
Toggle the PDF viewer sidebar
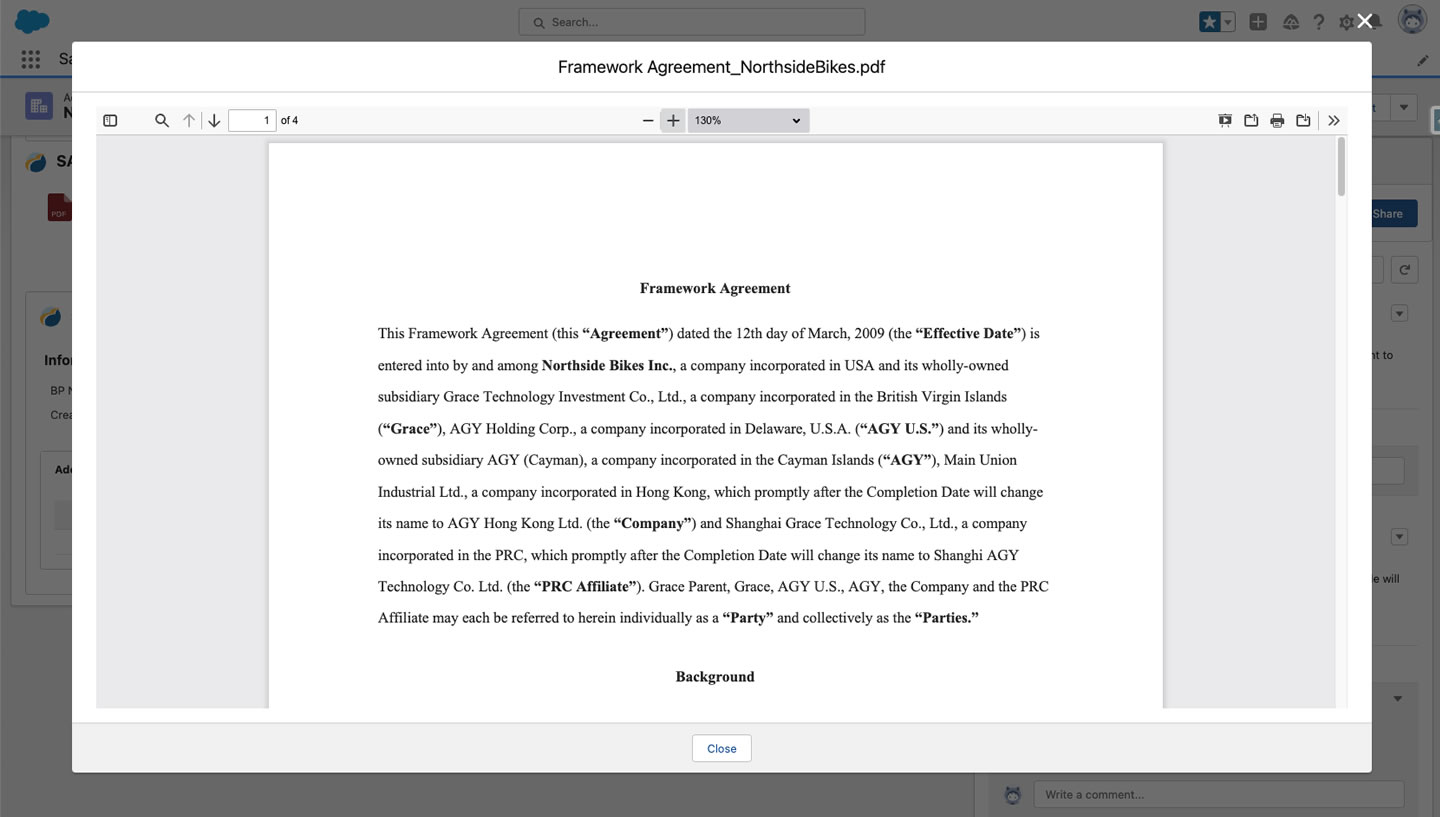(110, 120)
